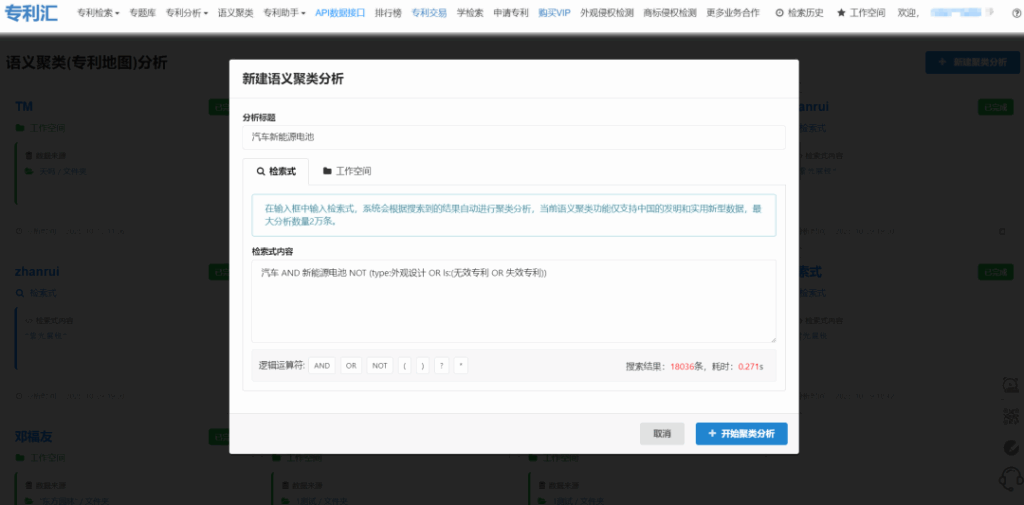Click the QR code icon on right sidebar
Screen dimensions: 1024x505
tap(1010, 416)
